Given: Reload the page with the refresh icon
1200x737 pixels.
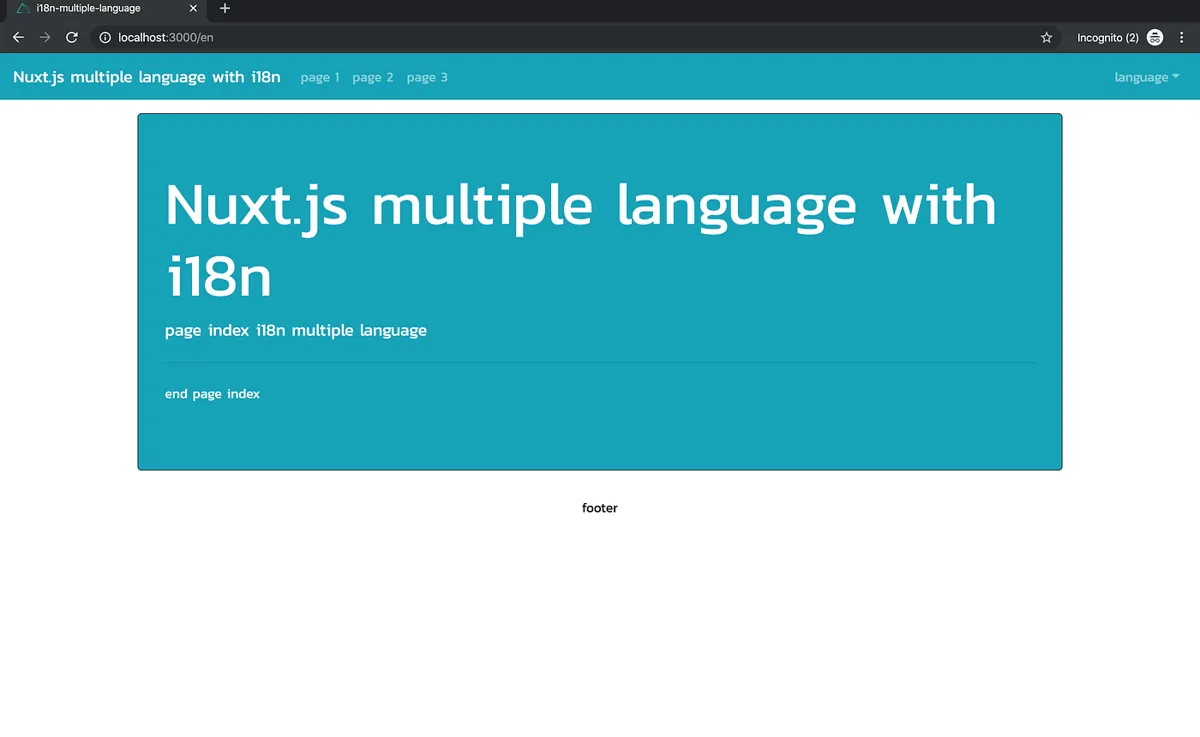Looking at the screenshot, I should [x=72, y=37].
